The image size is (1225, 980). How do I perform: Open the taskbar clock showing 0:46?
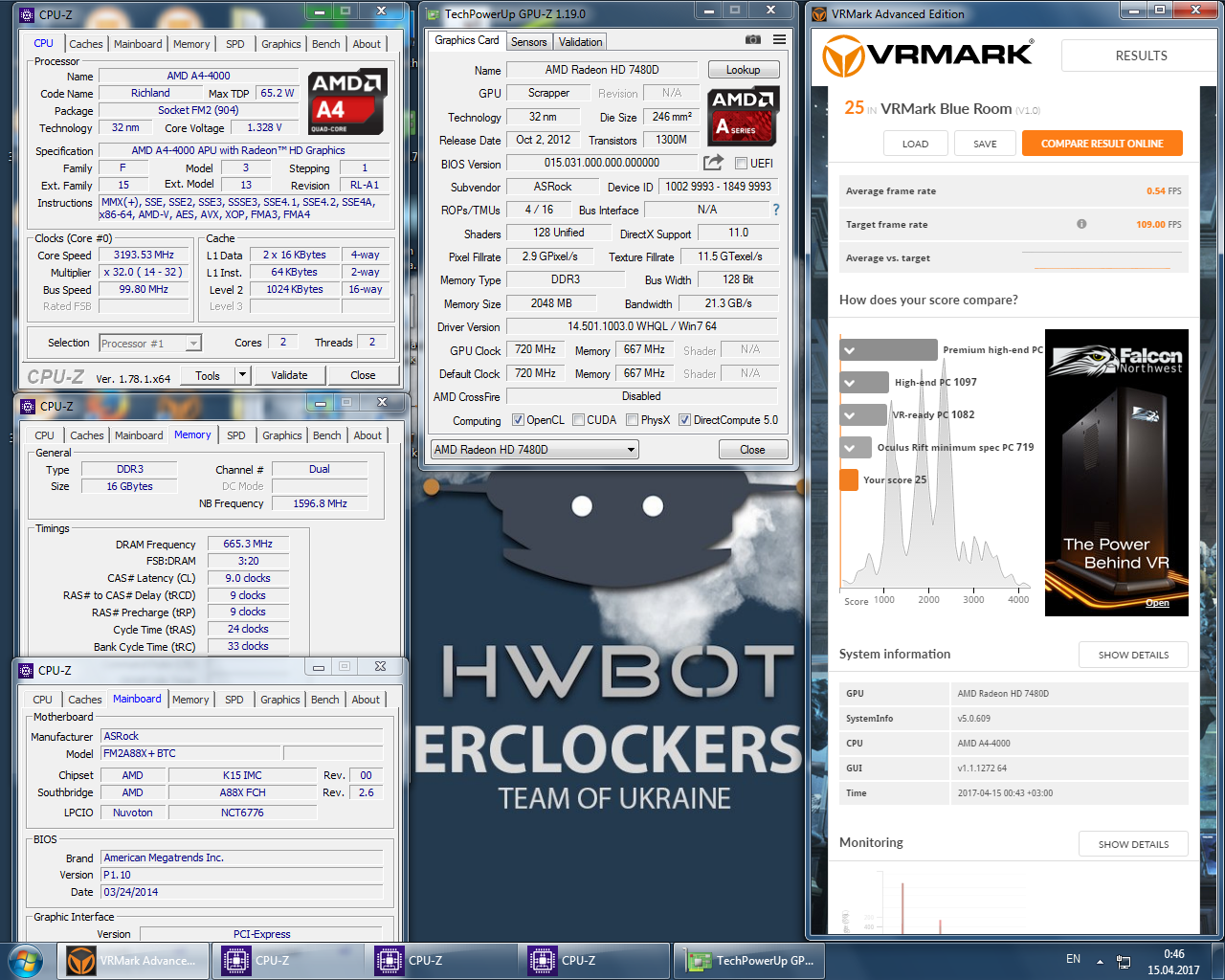pos(1173,962)
